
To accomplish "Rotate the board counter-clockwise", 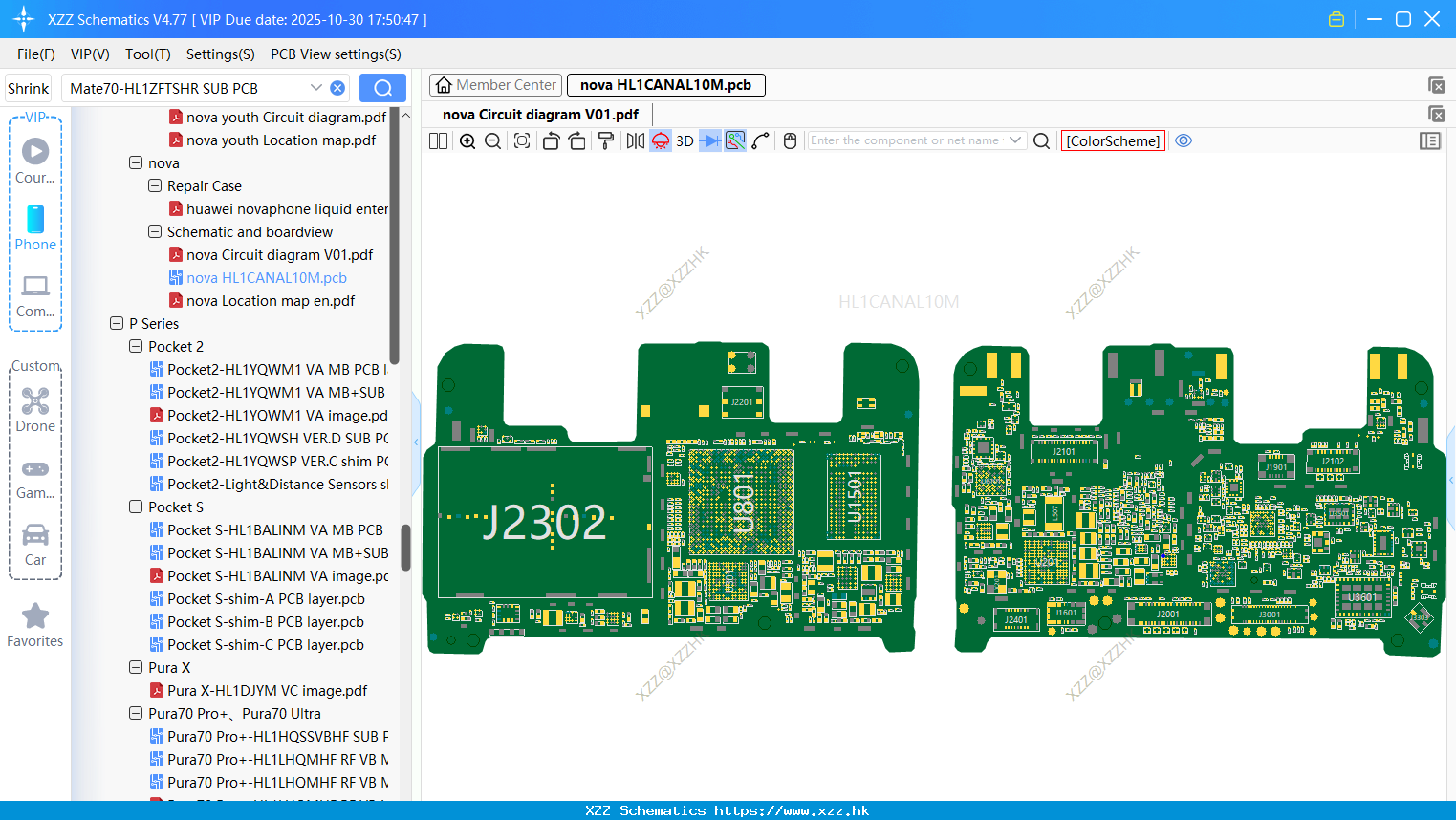I will coord(551,140).
